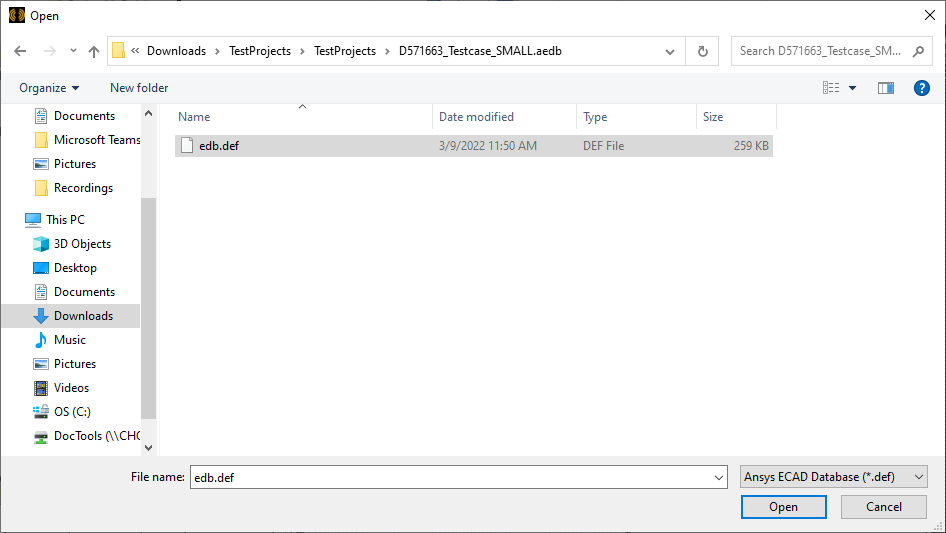This screenshot has width=946, height=533.
Task: Select the edb.def file icon
Action: click(x=187, y=145)
